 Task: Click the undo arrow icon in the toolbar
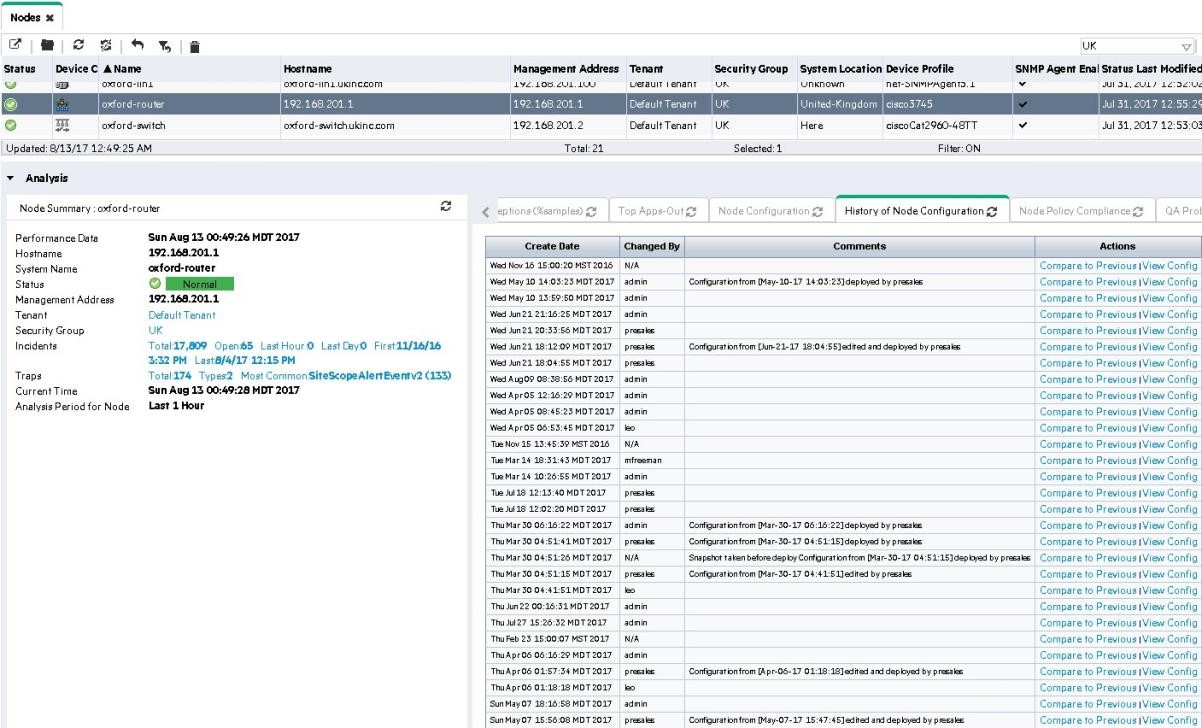[136, 46]
